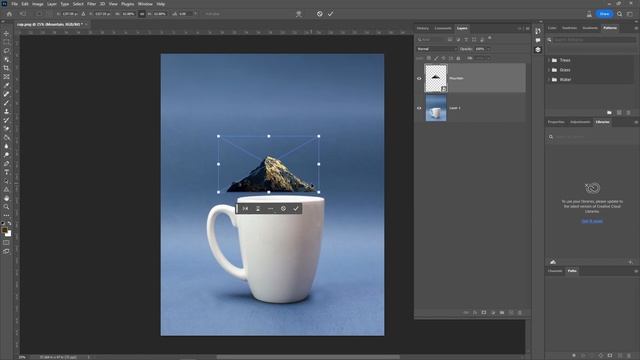The width and height of the screenshot is (640, 360).
Task: Select the Brush tool
Action: (x=6, y=103)
